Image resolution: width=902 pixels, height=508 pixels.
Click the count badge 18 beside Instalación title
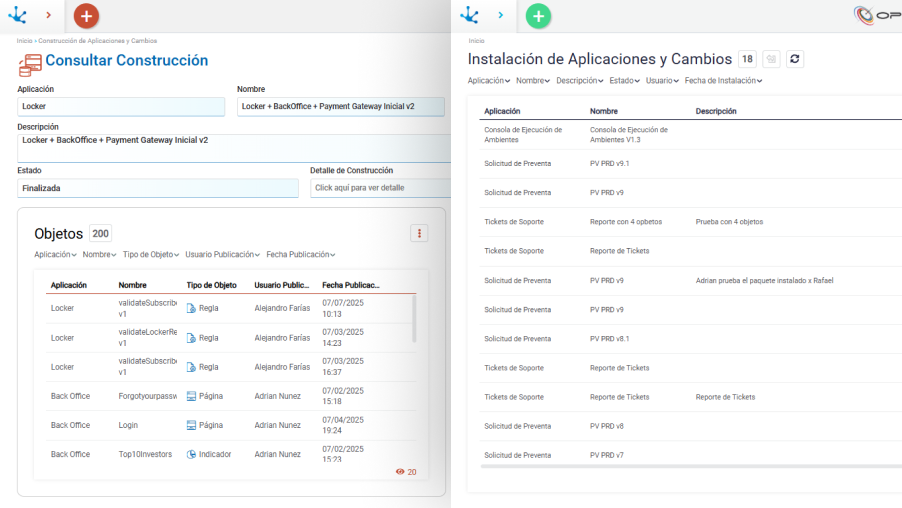tap(747, 59)
